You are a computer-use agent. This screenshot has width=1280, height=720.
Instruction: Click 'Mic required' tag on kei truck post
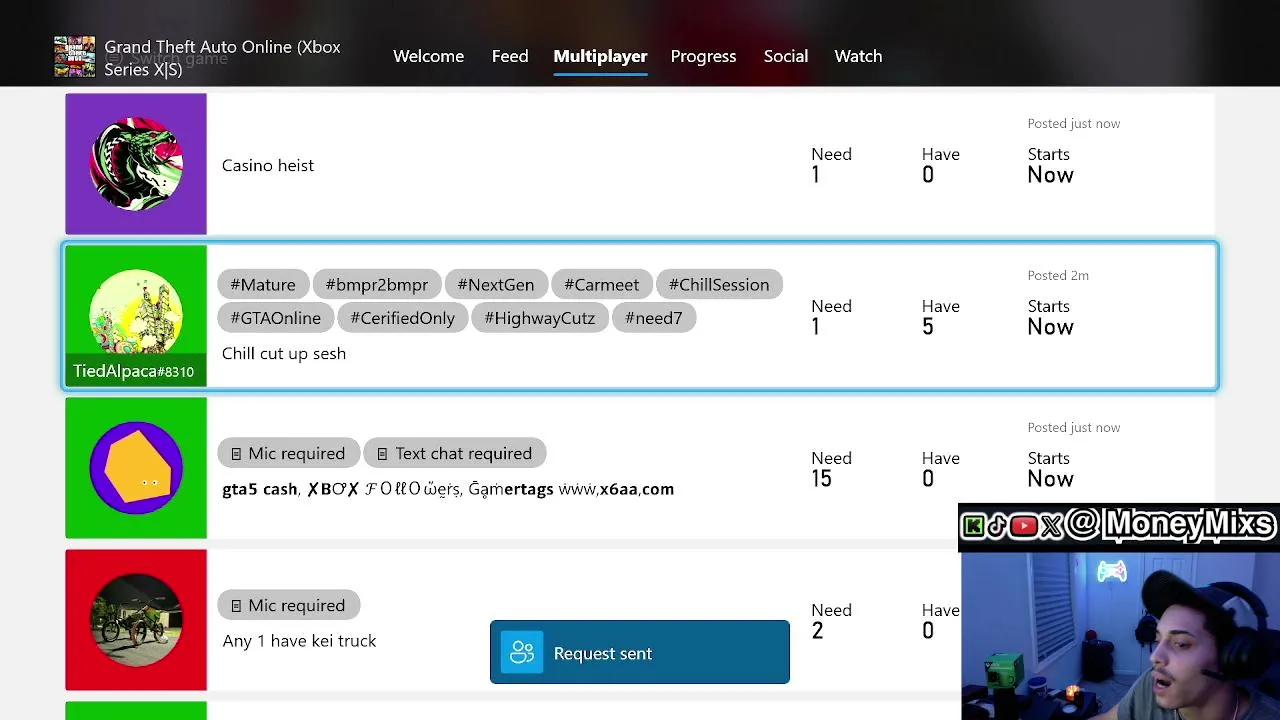[288, 606]
